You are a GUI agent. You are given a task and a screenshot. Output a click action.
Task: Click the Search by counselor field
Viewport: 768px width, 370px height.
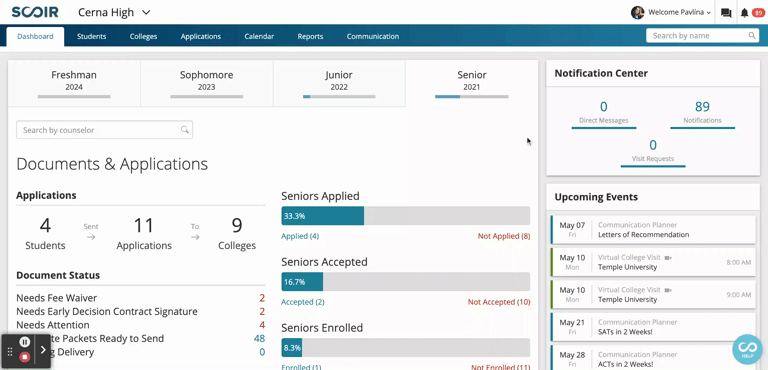104,130
